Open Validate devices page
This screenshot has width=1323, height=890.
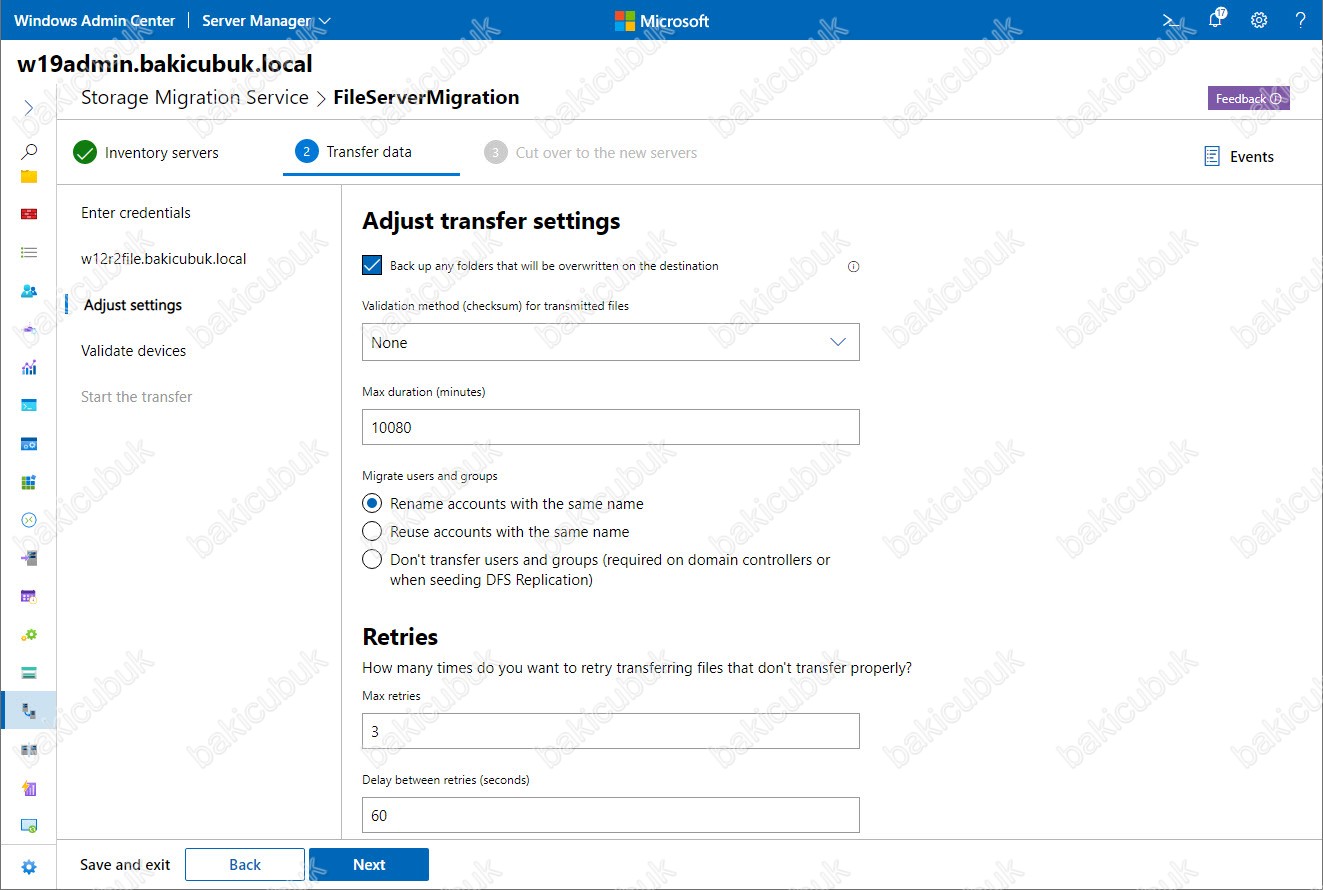point(134,351)
